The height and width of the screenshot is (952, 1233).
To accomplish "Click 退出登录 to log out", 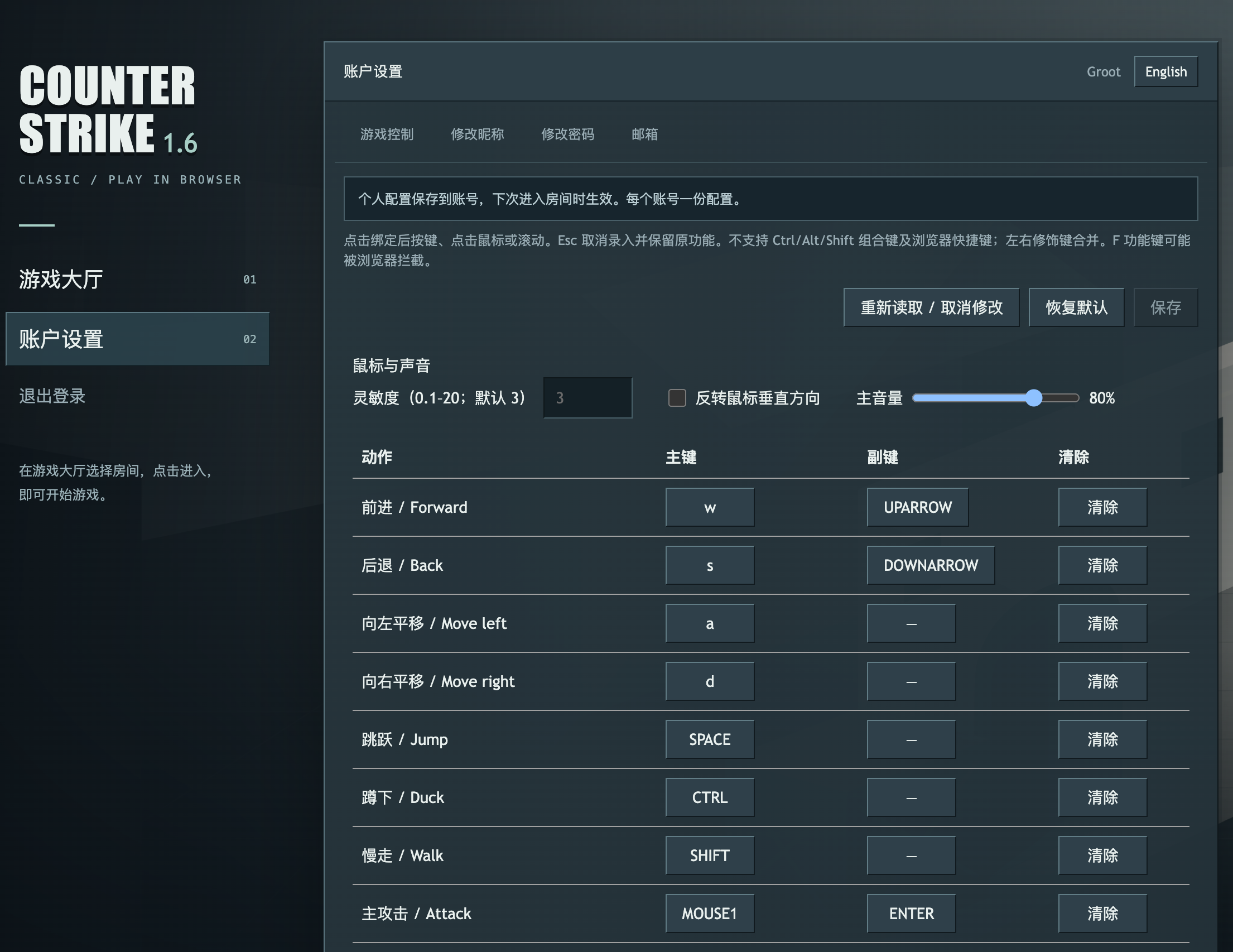I will click(52, 396).
